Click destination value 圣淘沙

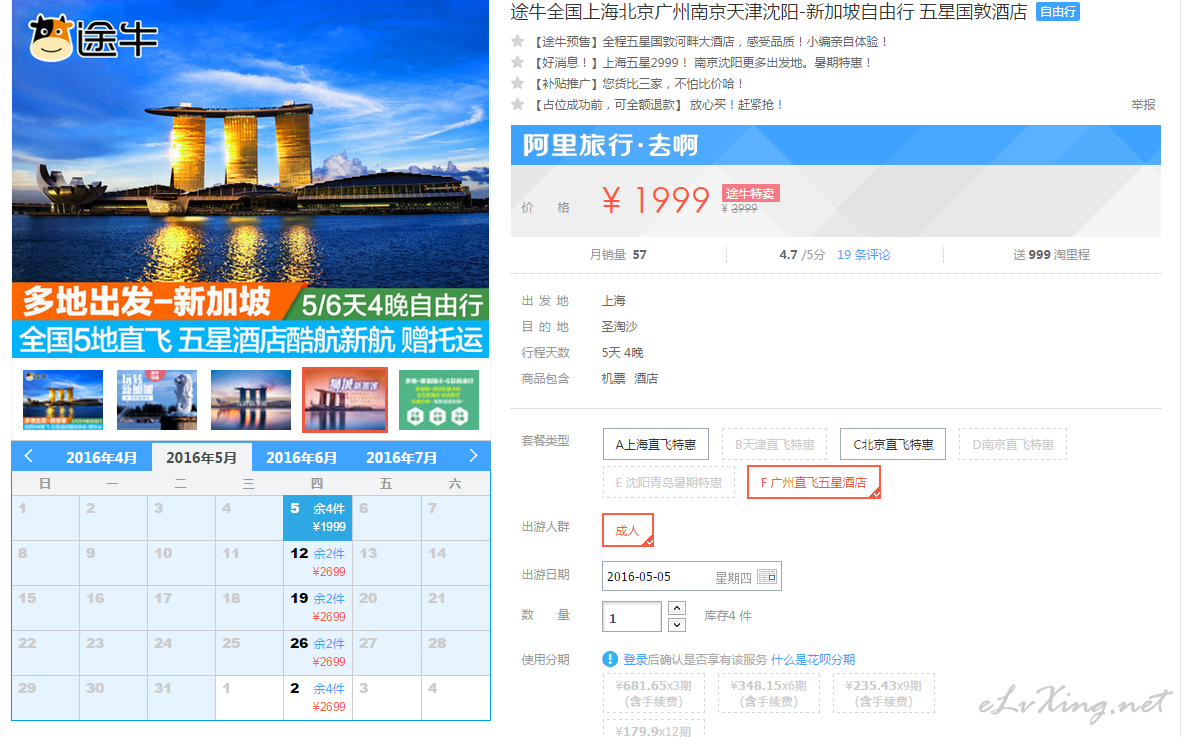[619, 327]
